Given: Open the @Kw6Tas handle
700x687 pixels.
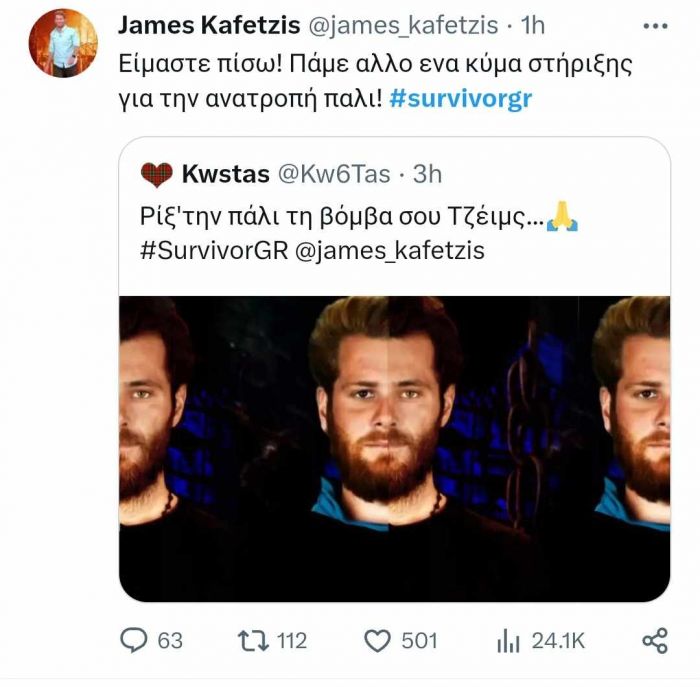Looking at the screenshot, I should pyautogui.click(x=334, y=174).
